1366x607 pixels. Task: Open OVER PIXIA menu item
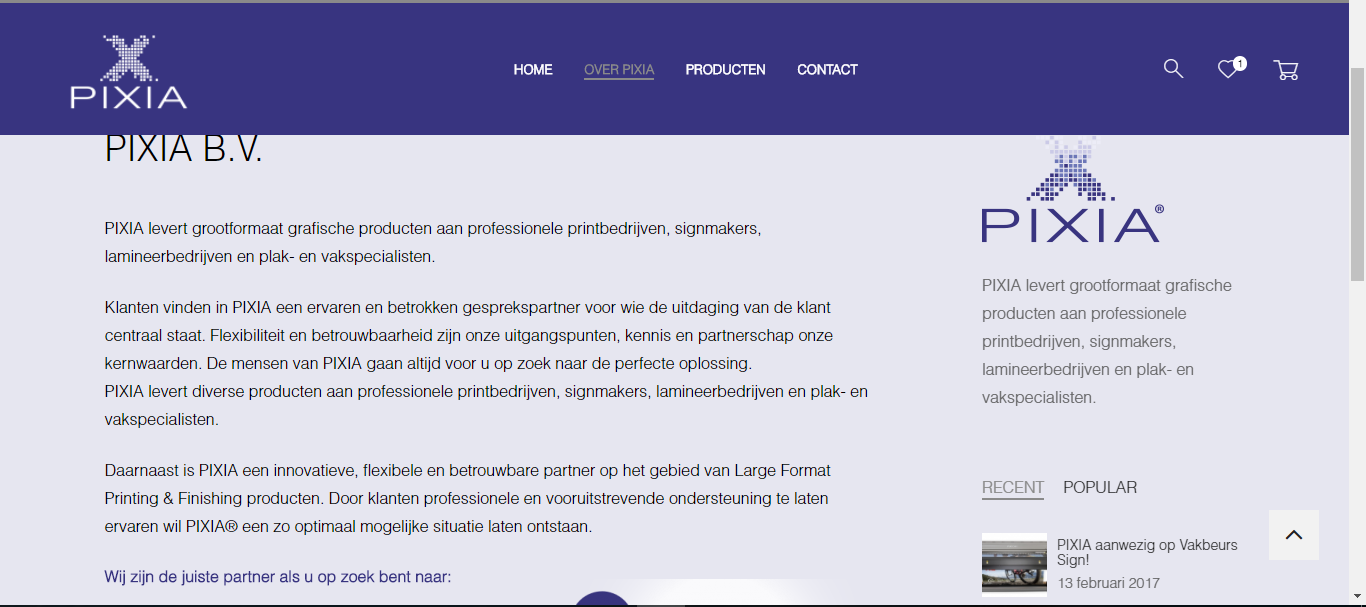click(619, 70)
